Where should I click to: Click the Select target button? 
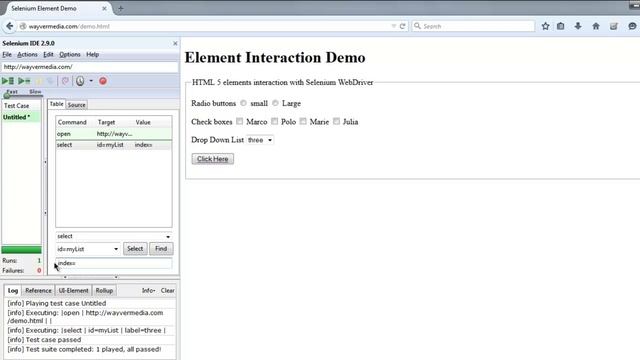coord(135,249)
